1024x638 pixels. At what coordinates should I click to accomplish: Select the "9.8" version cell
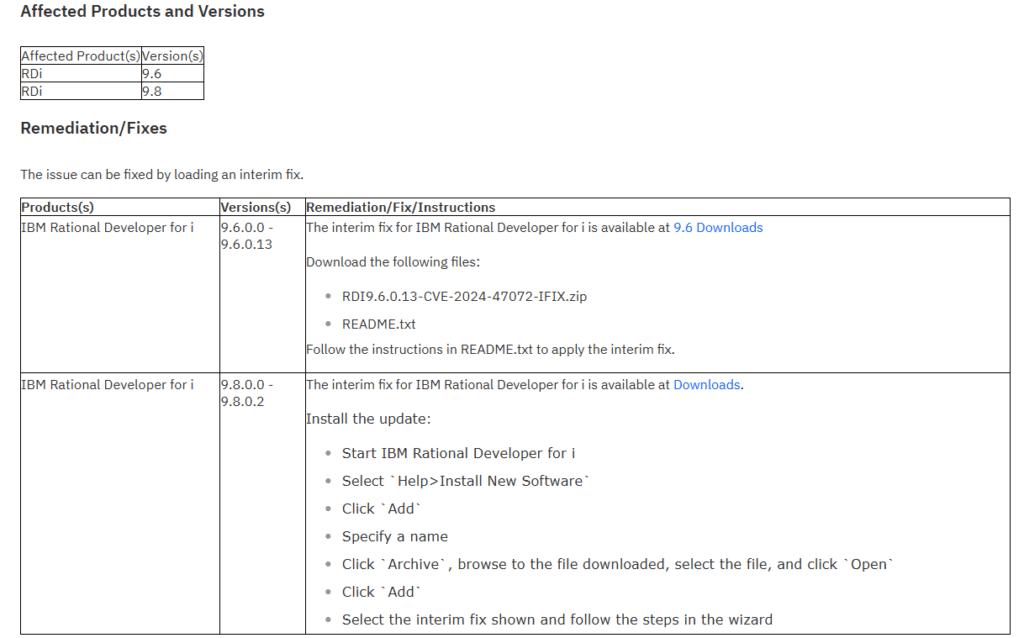tap(172, 91)
